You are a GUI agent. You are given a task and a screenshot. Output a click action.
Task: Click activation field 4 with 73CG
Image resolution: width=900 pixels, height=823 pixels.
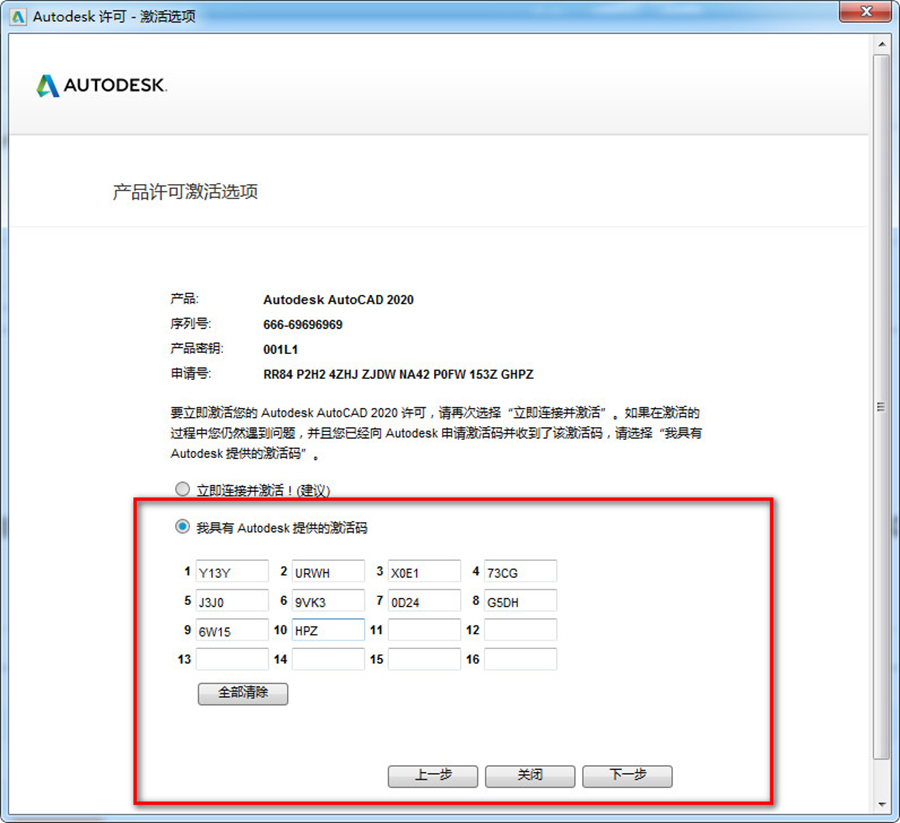[521, 572]
